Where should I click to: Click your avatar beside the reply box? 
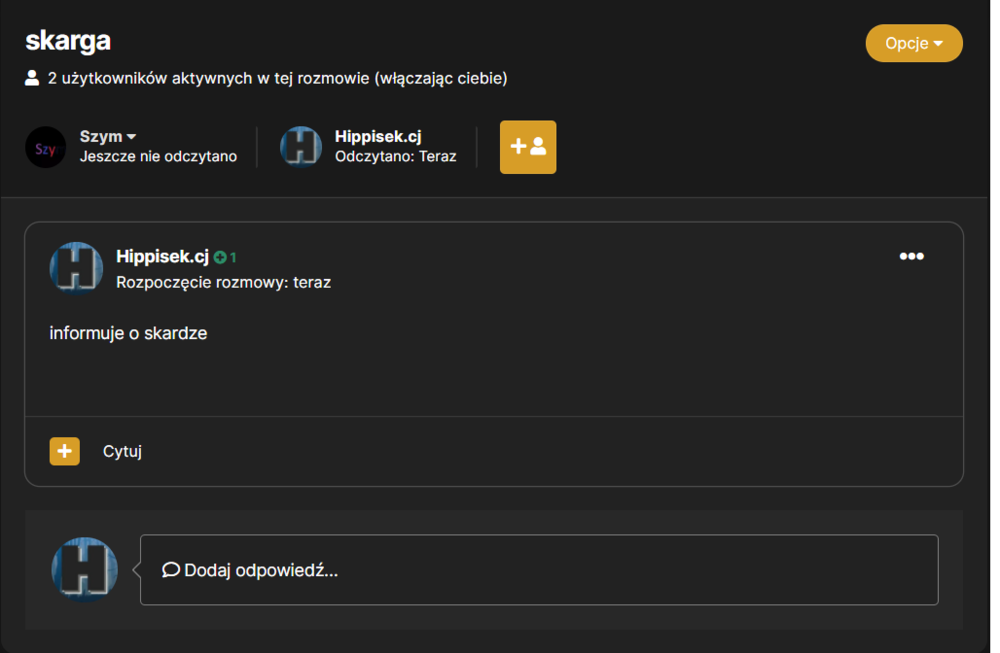coord(84,569)
